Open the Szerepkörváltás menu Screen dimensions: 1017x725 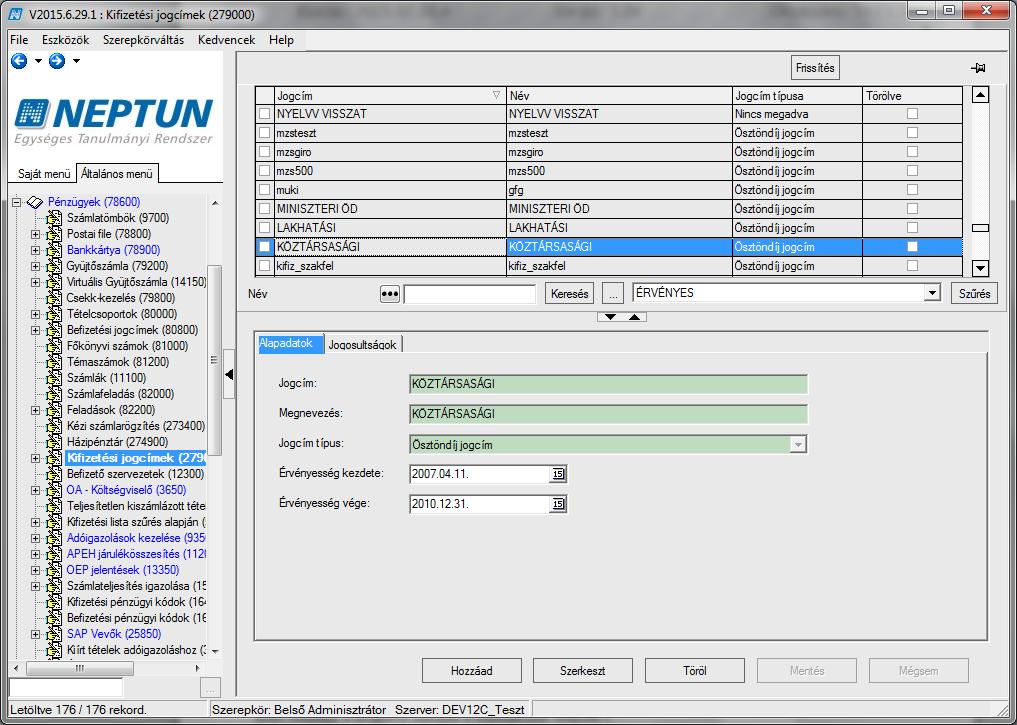pos(143,40)
